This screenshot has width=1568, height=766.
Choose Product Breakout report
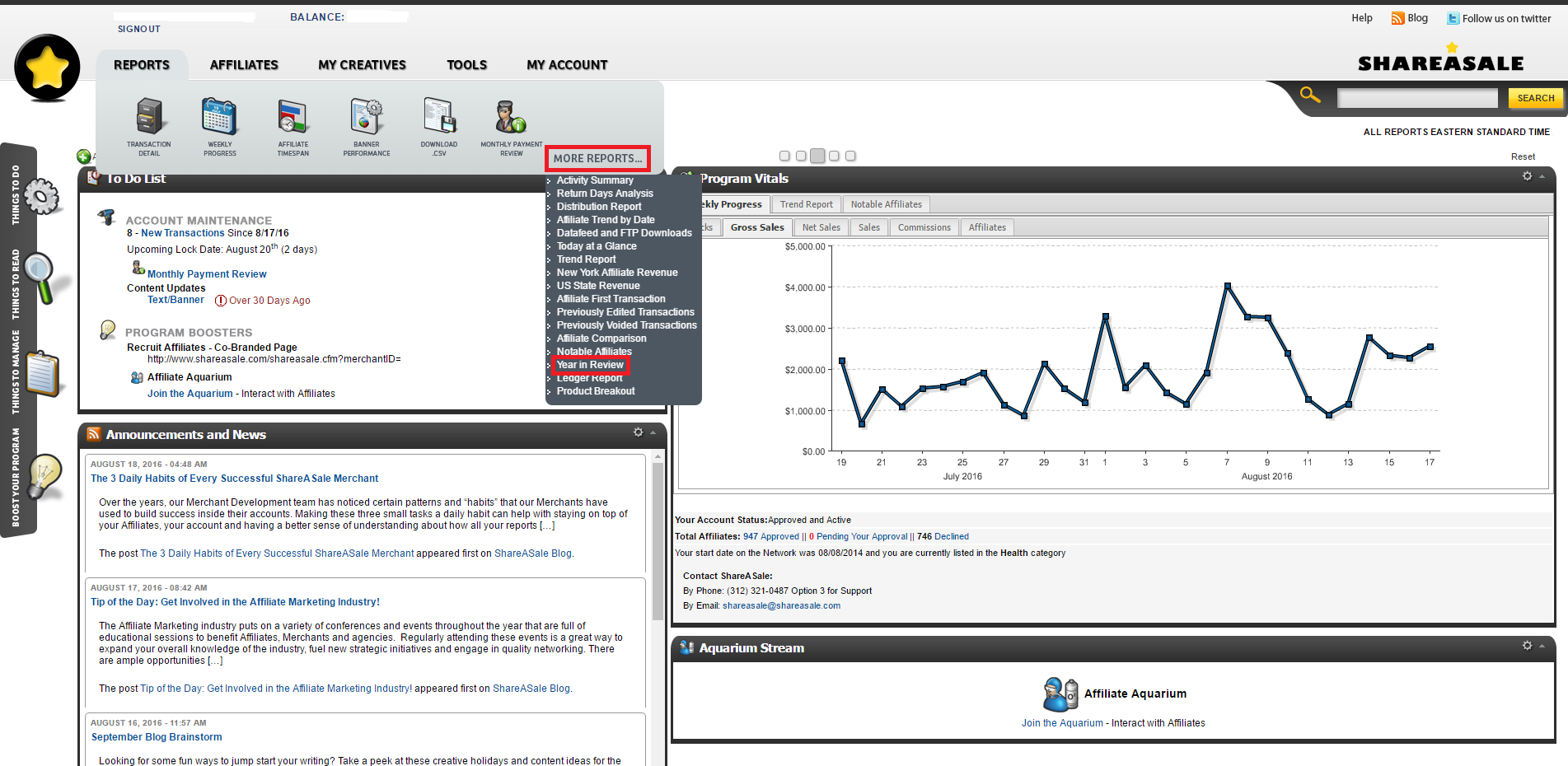coord(596,391)
